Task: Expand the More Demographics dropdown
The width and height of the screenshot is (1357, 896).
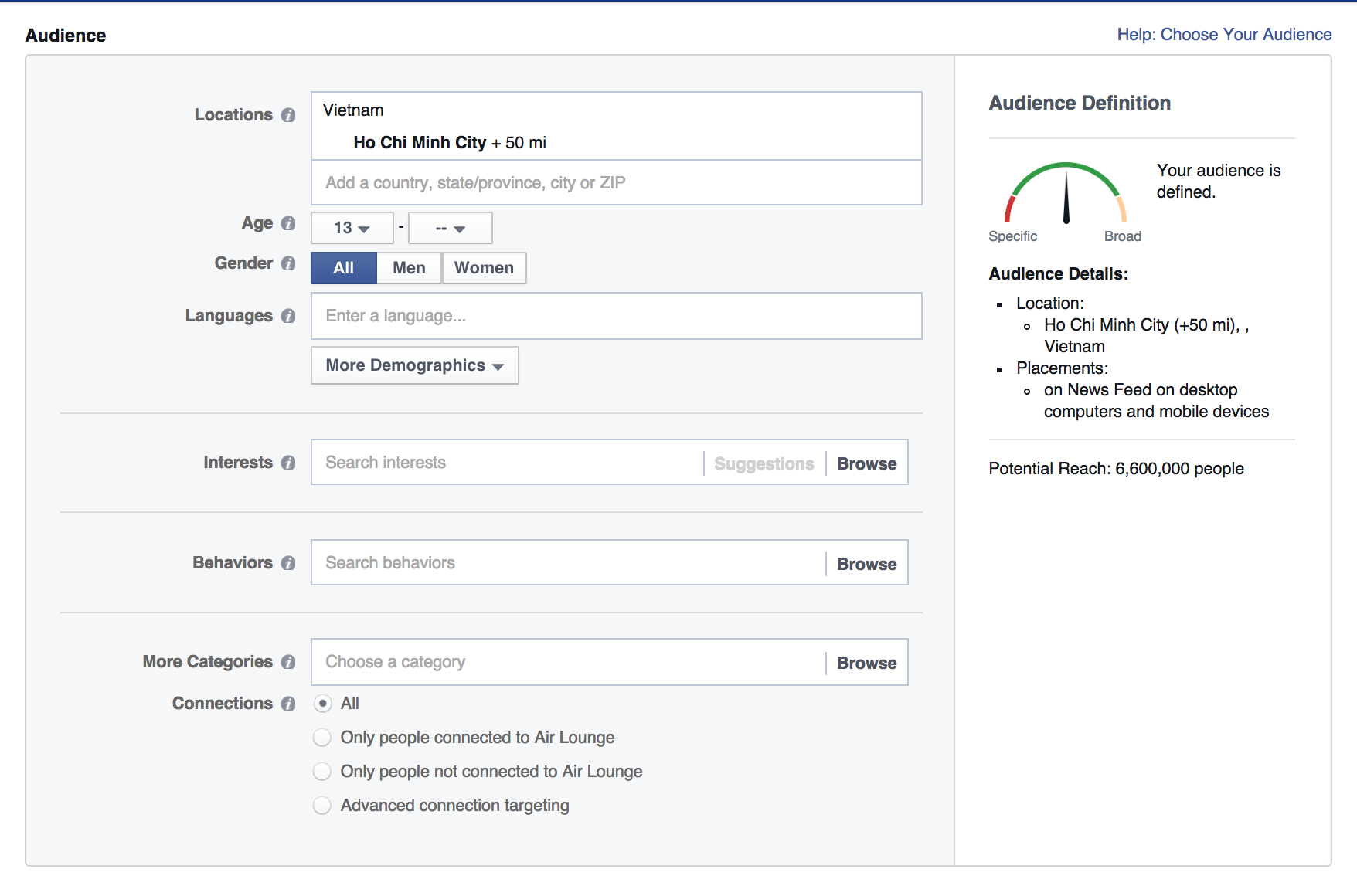Action: click(415, 365)
